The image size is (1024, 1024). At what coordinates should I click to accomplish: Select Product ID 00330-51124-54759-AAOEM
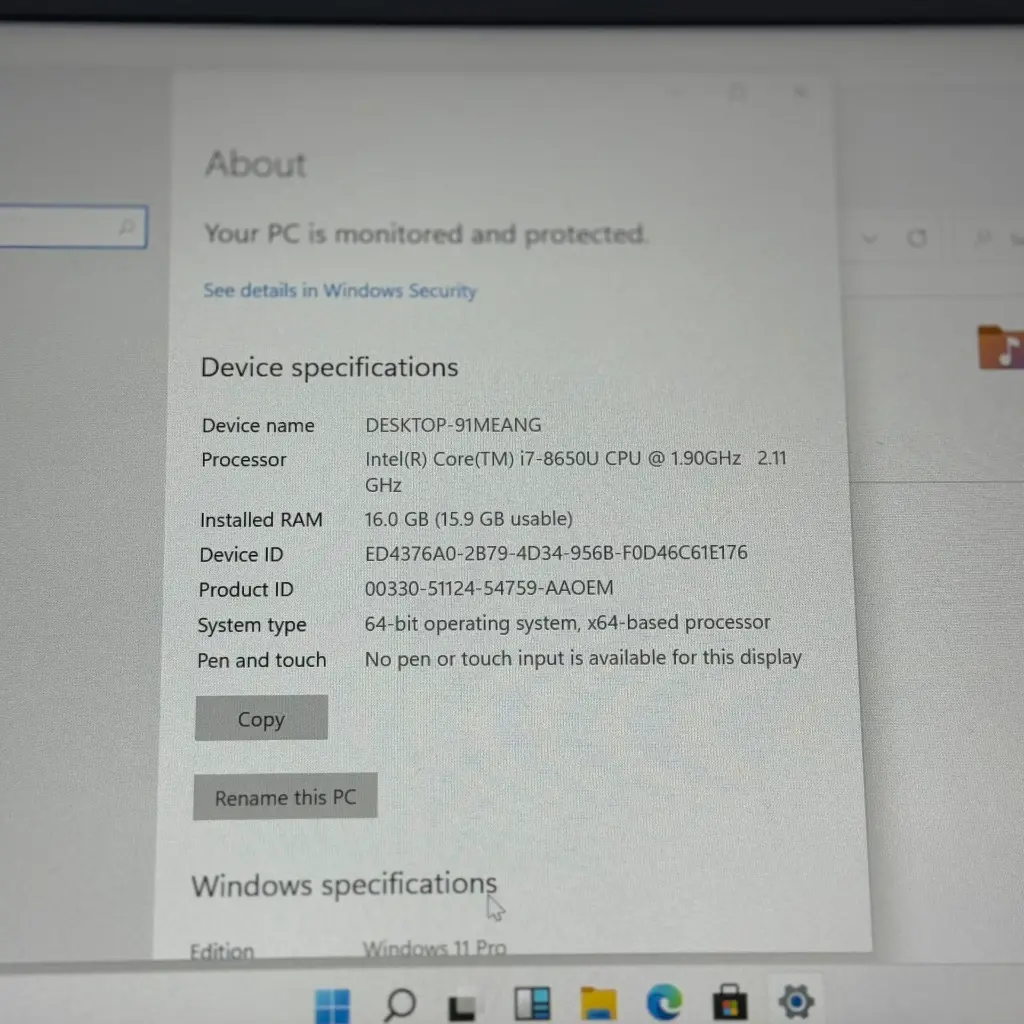489,588
